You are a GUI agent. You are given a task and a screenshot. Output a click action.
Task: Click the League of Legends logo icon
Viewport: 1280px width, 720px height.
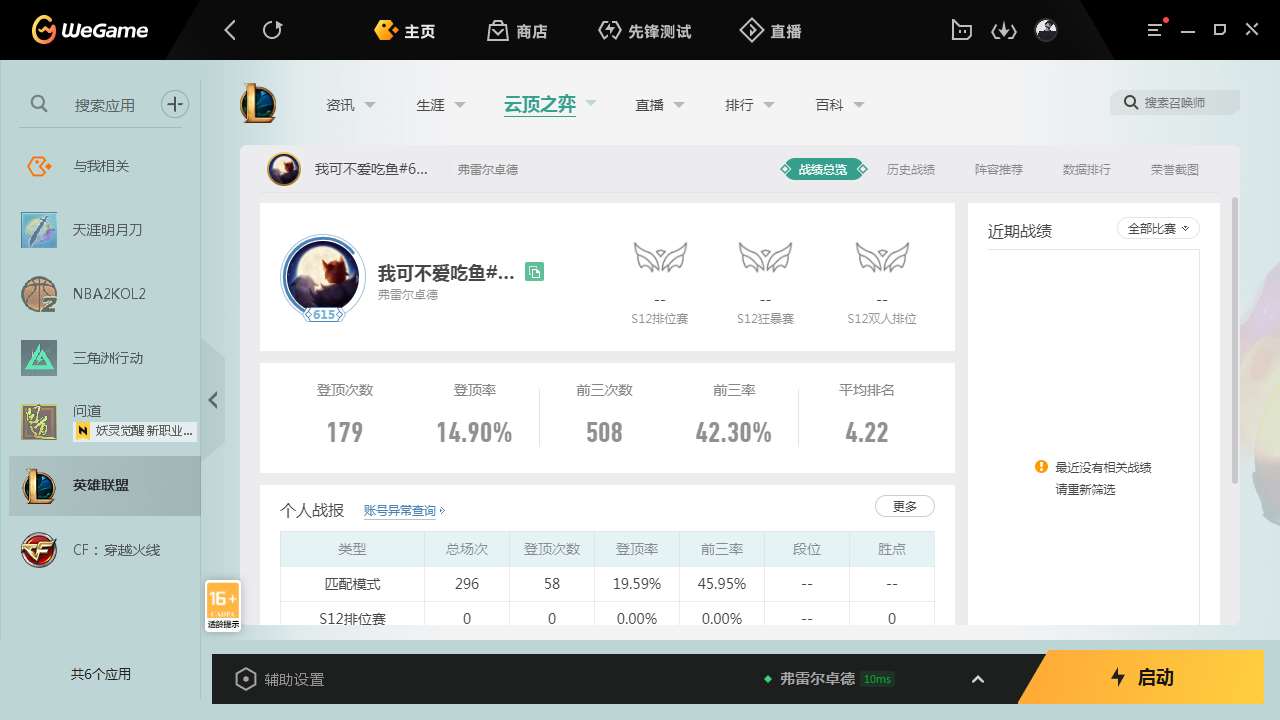(258, 104)
